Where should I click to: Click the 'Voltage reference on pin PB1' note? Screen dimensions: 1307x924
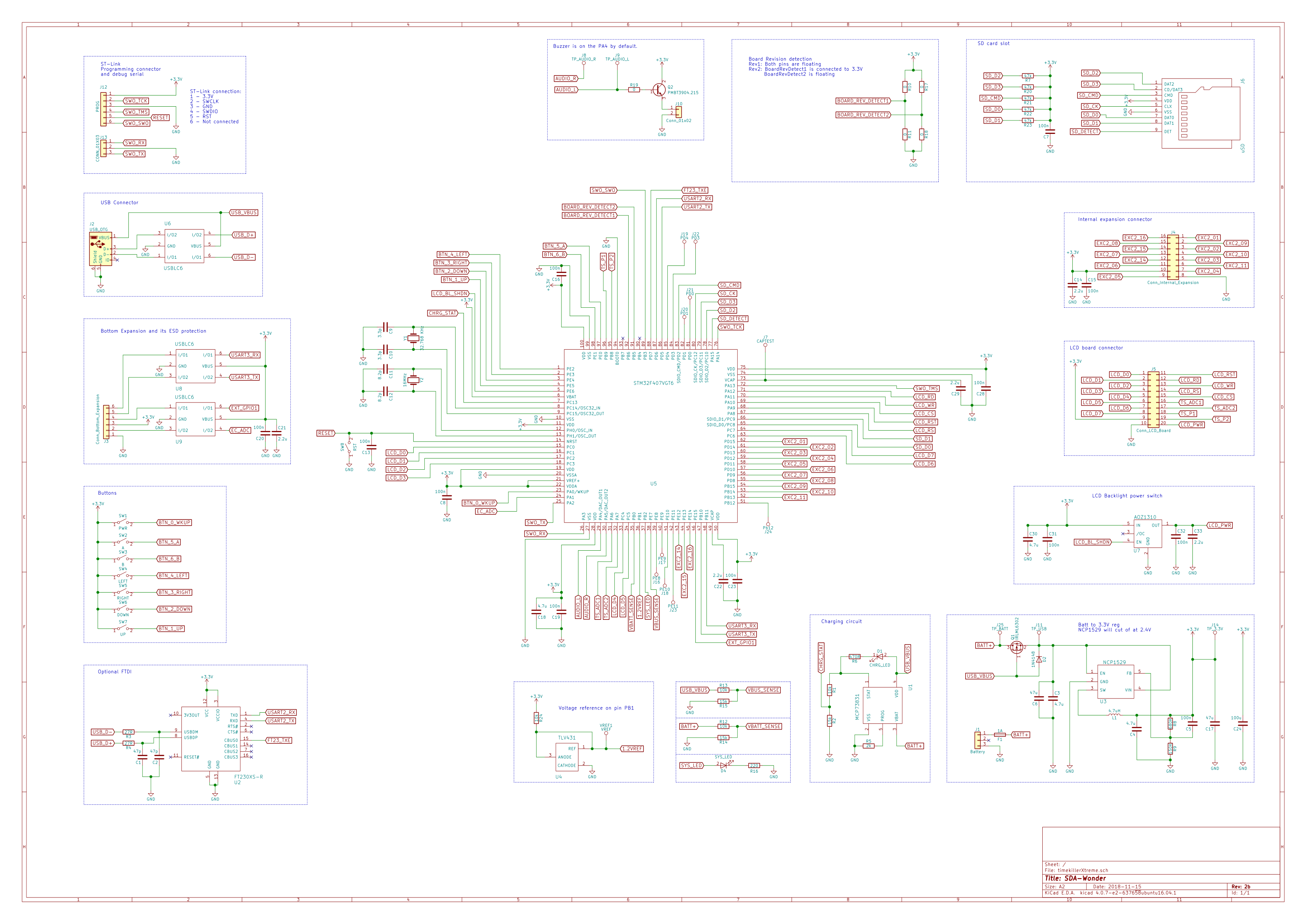click(596, 708)
